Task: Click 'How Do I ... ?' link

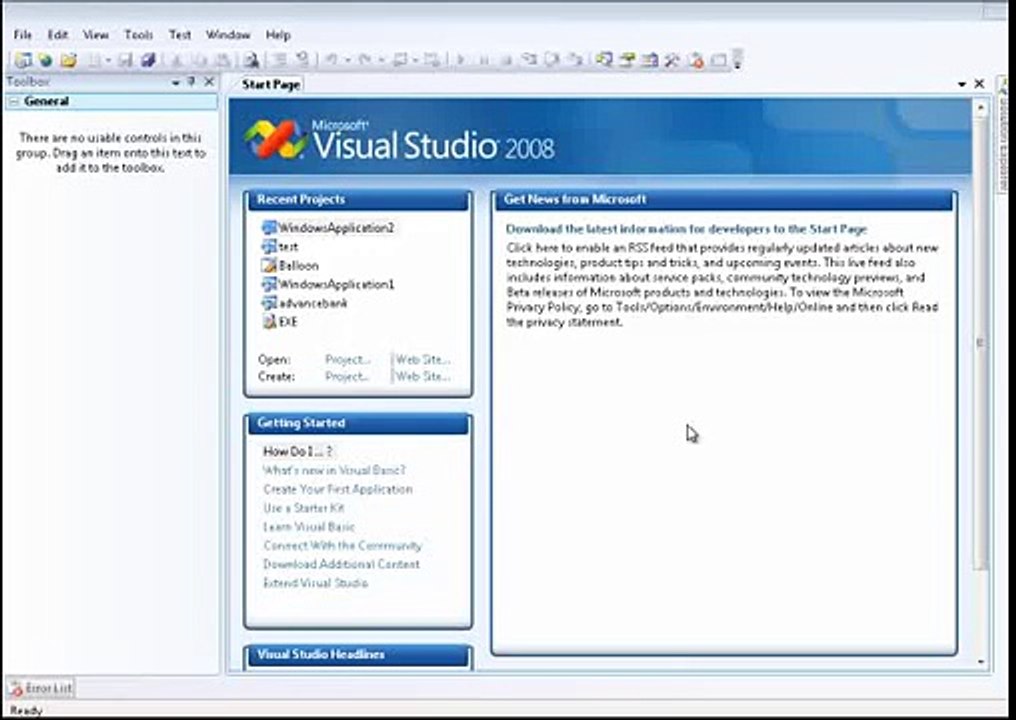Action: click(297, 452)
